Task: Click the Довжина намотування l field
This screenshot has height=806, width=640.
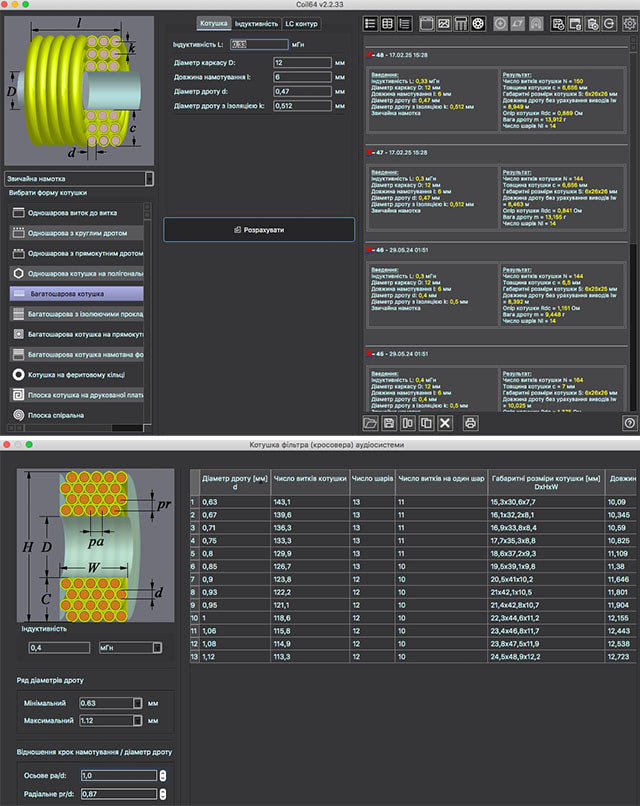Action: point(302,77)
